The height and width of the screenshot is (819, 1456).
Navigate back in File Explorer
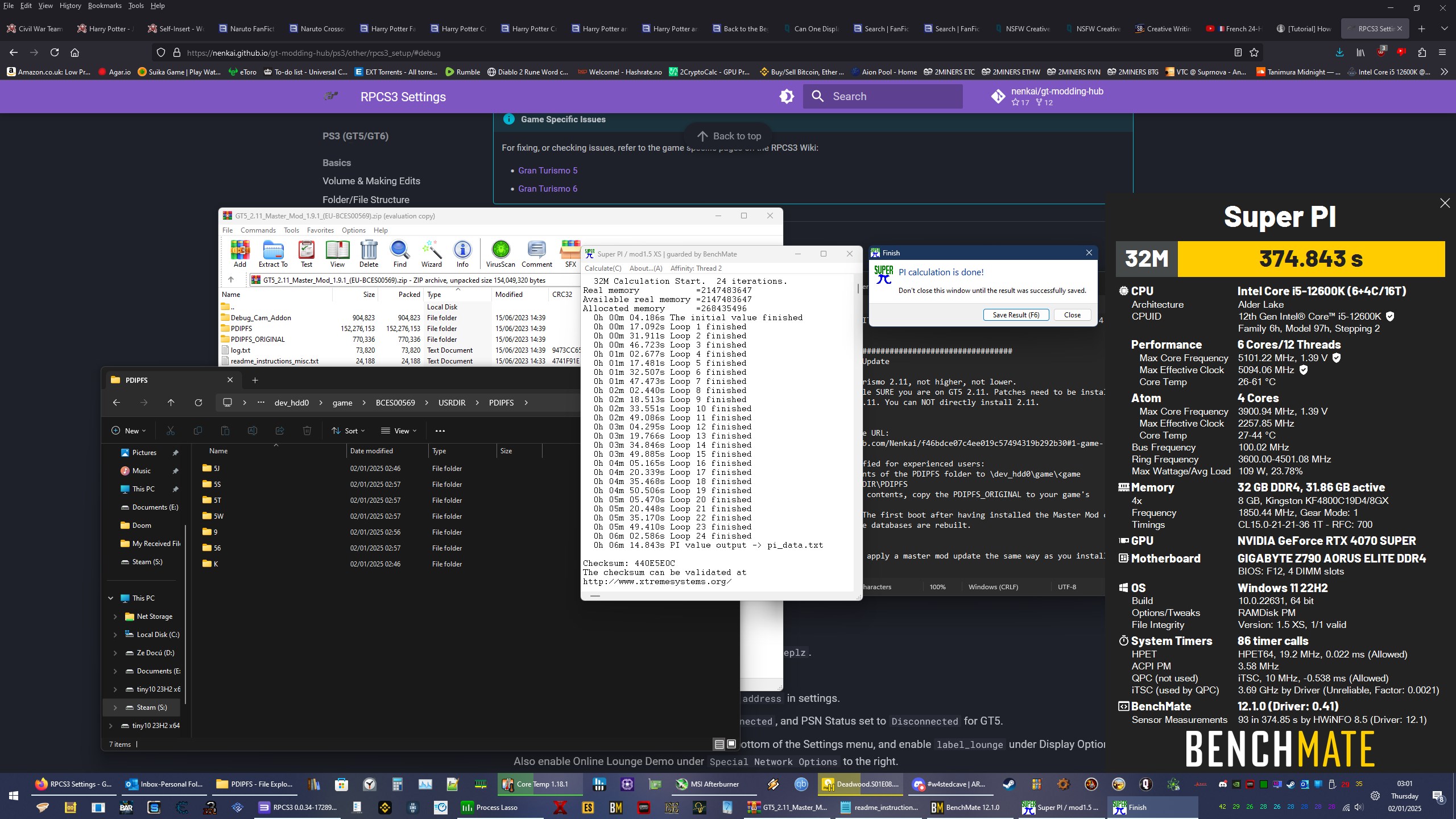(117, 403)
